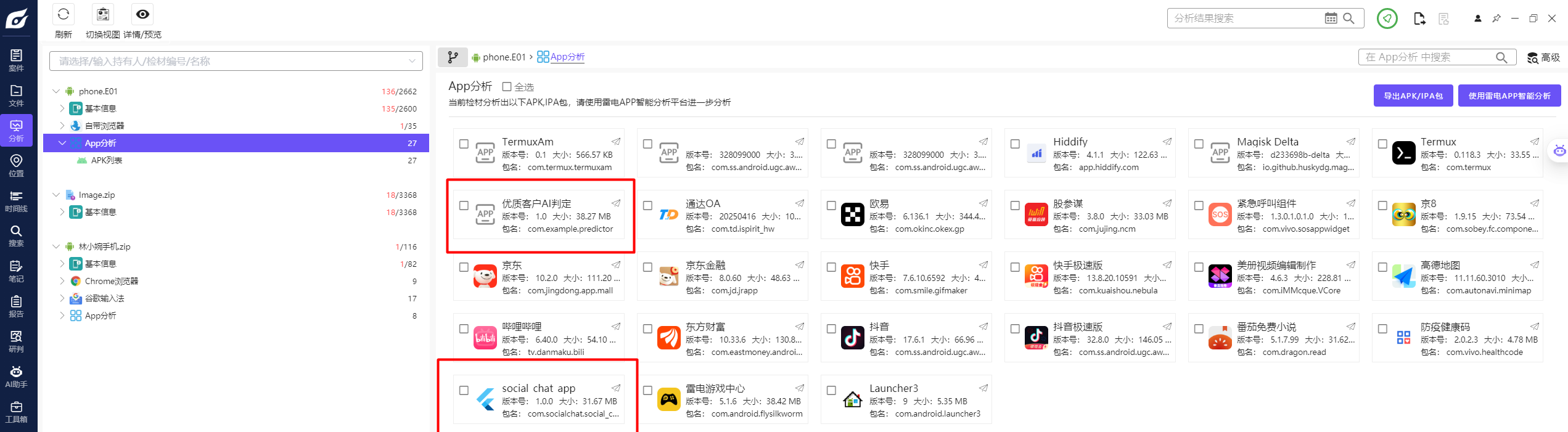Click the calendar icon in top search box
The height and width of the screenshot is (432, 1568).
click(x=1331, y=18)
